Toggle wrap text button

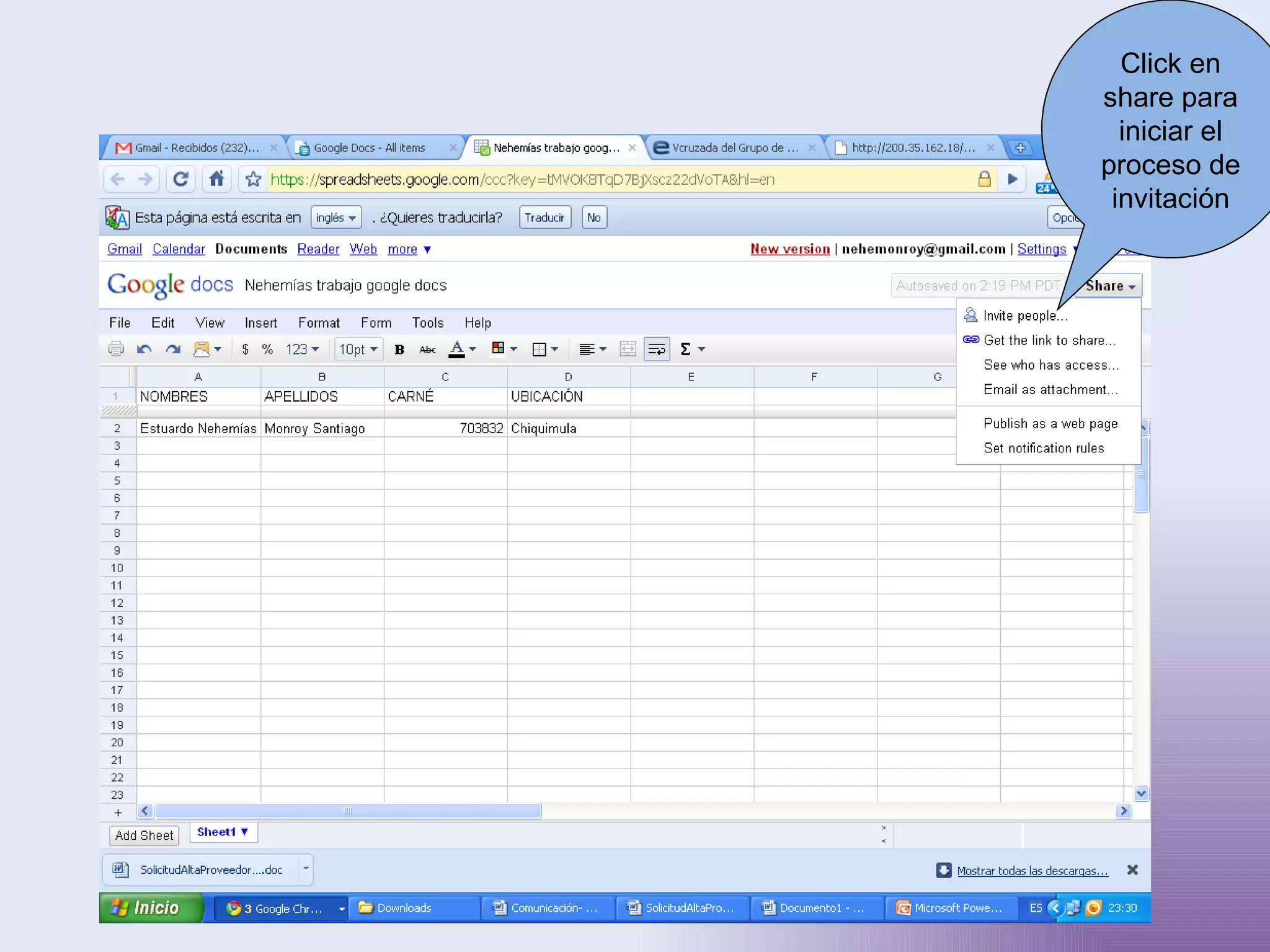pyautogui.click(x=657, y=349)
